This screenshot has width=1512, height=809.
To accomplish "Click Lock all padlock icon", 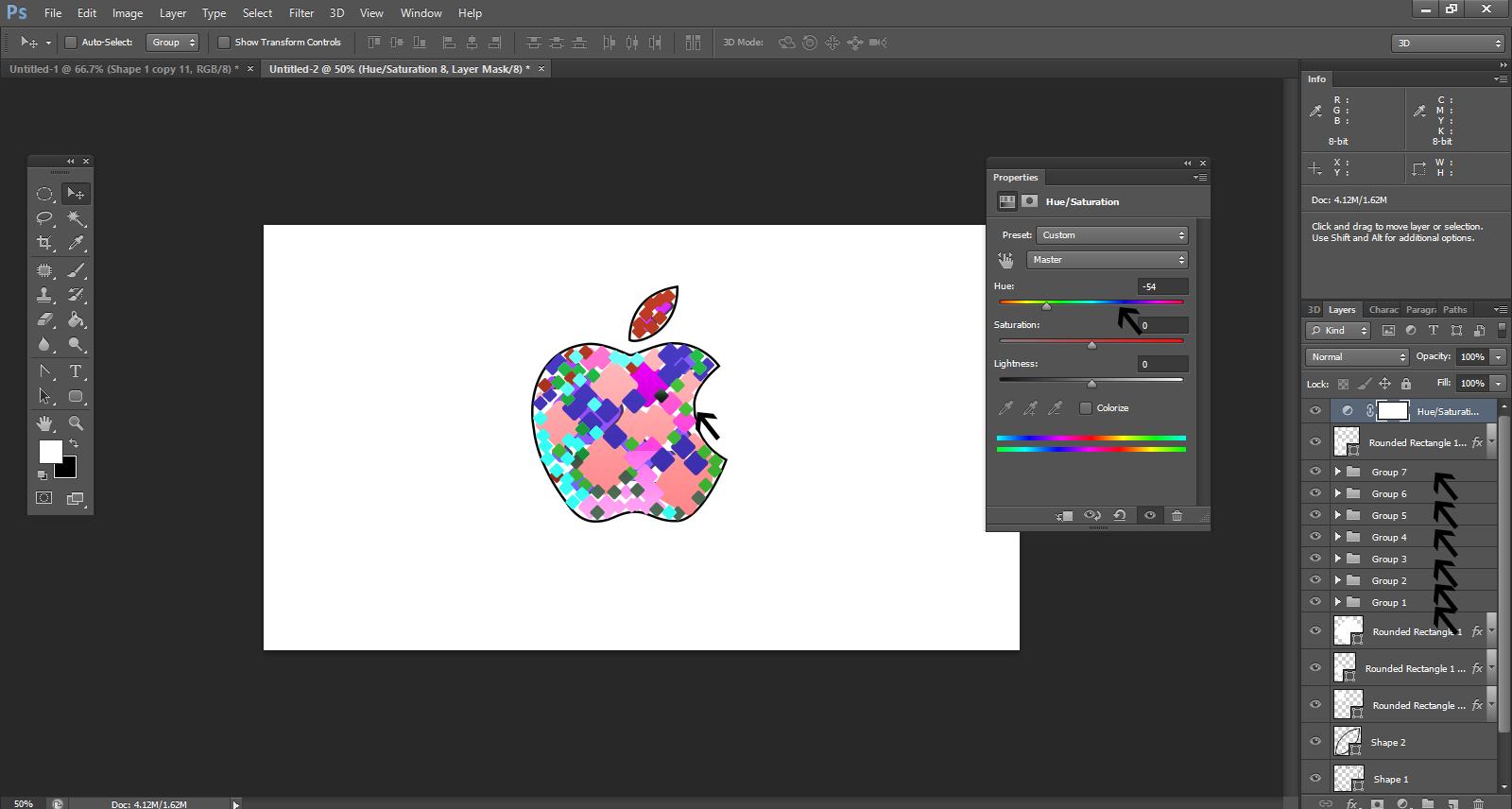I will click(1406, 384).
